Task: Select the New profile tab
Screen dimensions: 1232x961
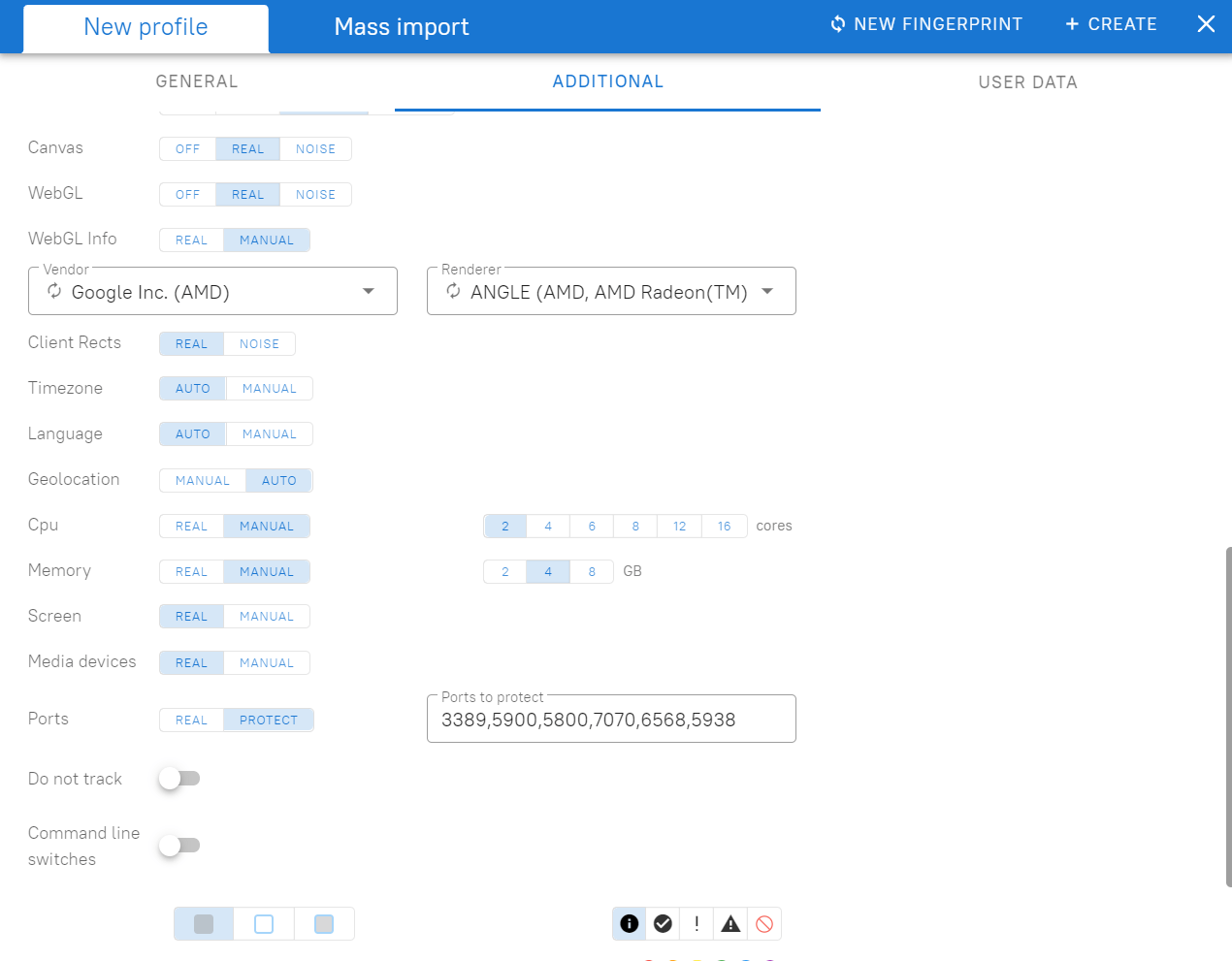Action: [146, 27]
